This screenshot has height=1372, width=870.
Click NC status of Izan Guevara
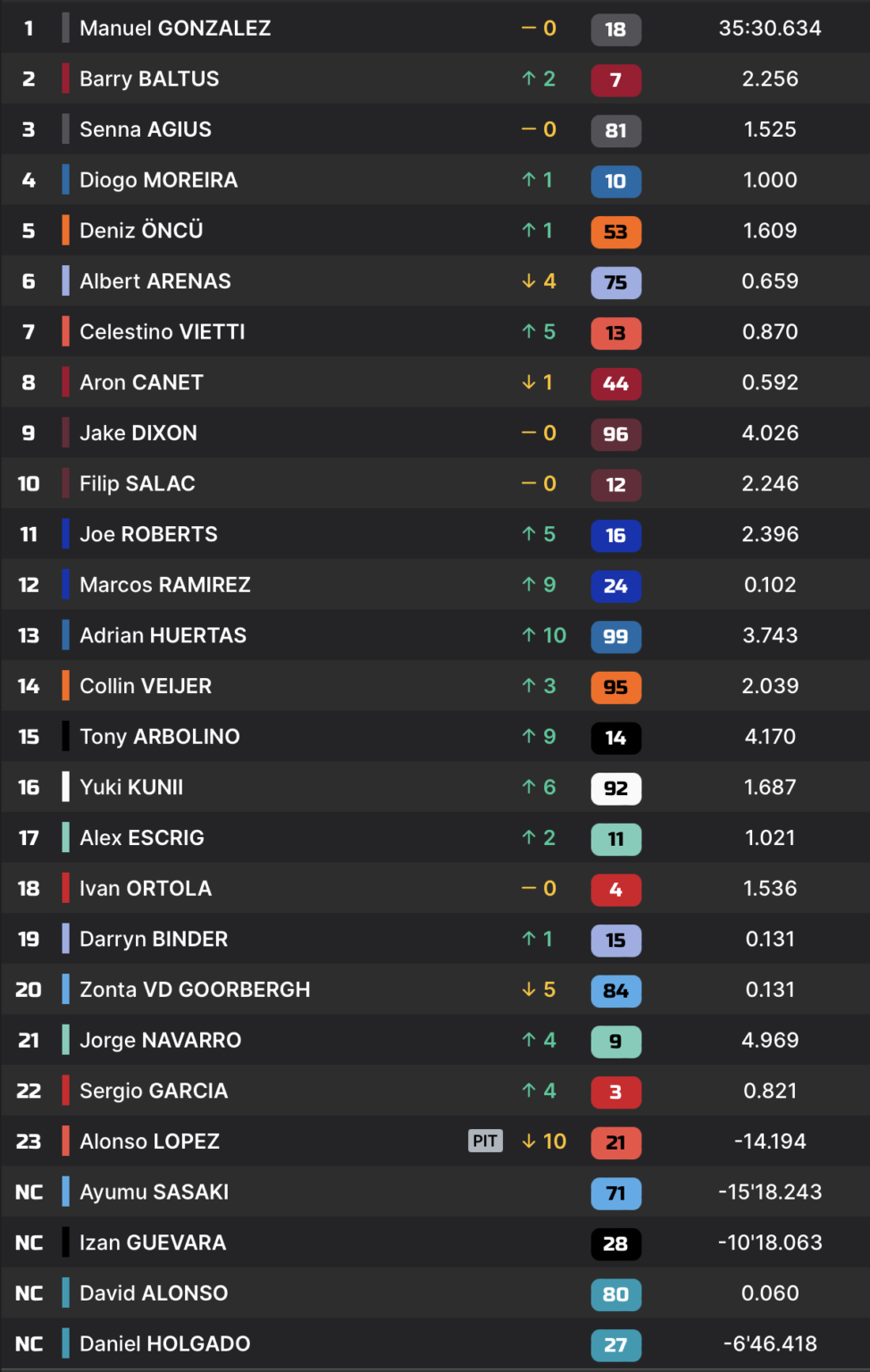point(29,1242)
